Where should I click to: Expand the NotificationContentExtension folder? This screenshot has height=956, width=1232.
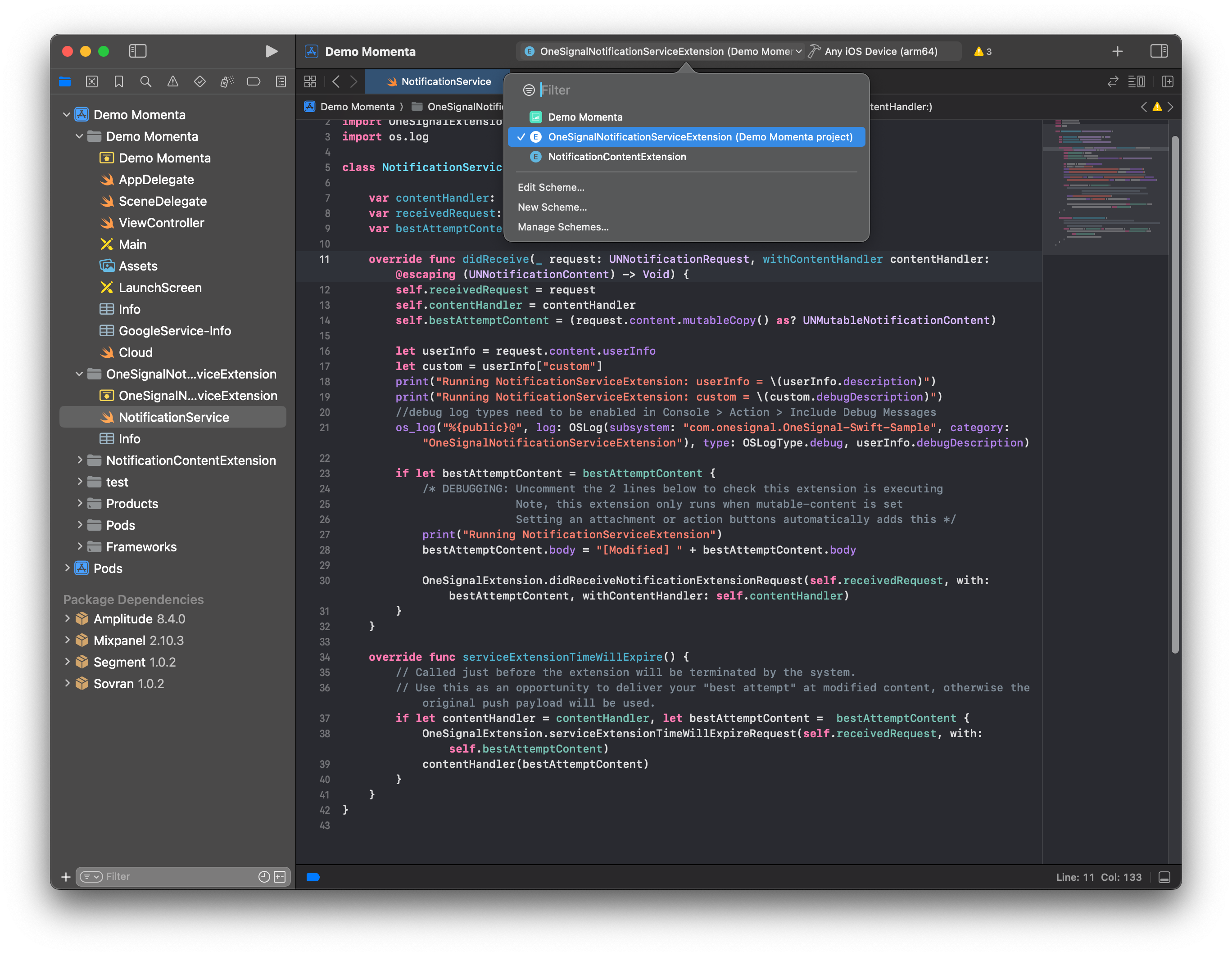click(80, 460)
